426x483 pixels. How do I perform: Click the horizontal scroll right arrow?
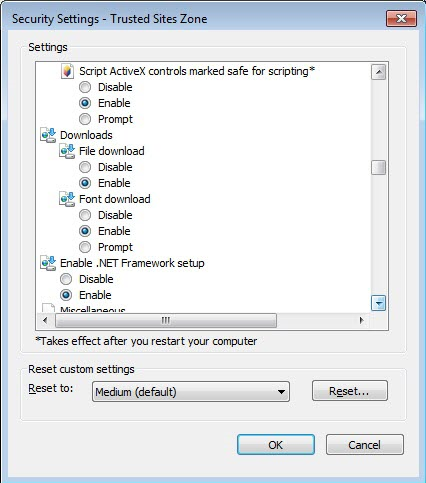[362, 320]
